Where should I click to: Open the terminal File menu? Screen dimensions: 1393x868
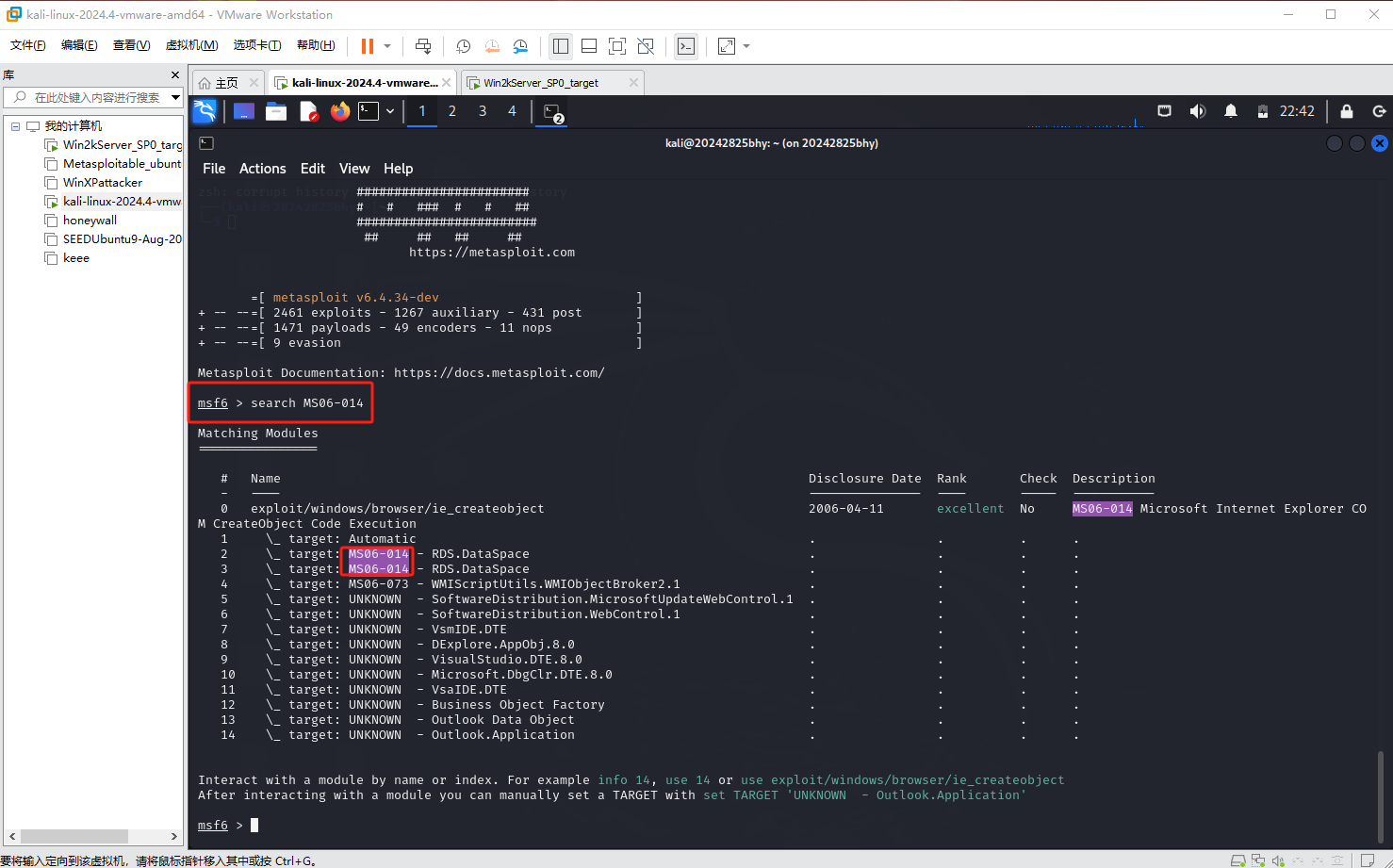(214, 169)
